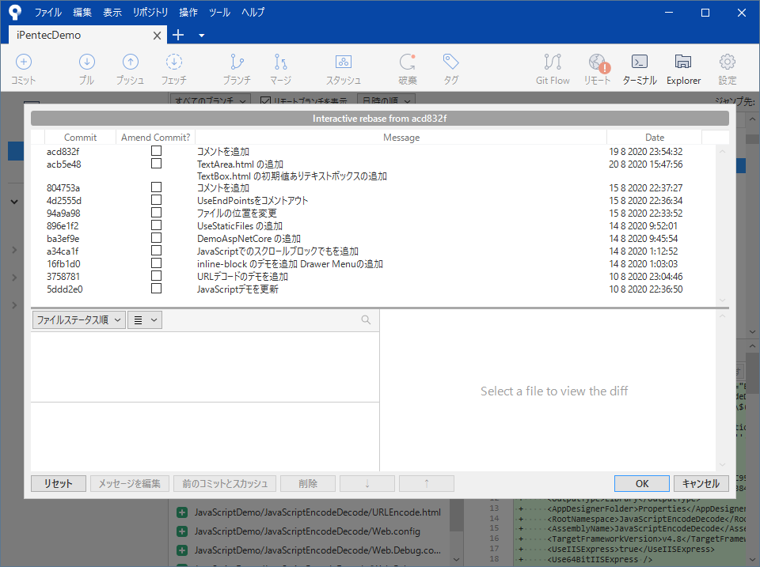The width and height of the screenshot is (760, 567).
Task: Click the 前のコミットとスカッシュ button
Action: click(225, 484)
